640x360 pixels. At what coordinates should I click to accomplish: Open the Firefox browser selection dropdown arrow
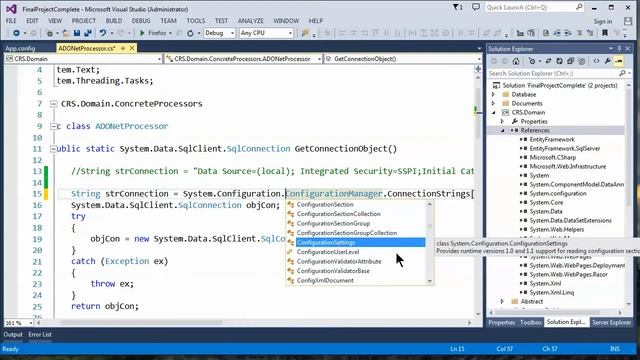tap(170, 33)
